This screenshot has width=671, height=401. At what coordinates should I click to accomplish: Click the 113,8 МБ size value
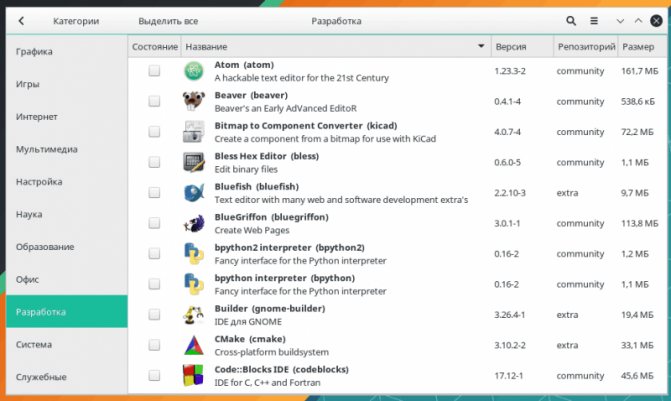640,223
